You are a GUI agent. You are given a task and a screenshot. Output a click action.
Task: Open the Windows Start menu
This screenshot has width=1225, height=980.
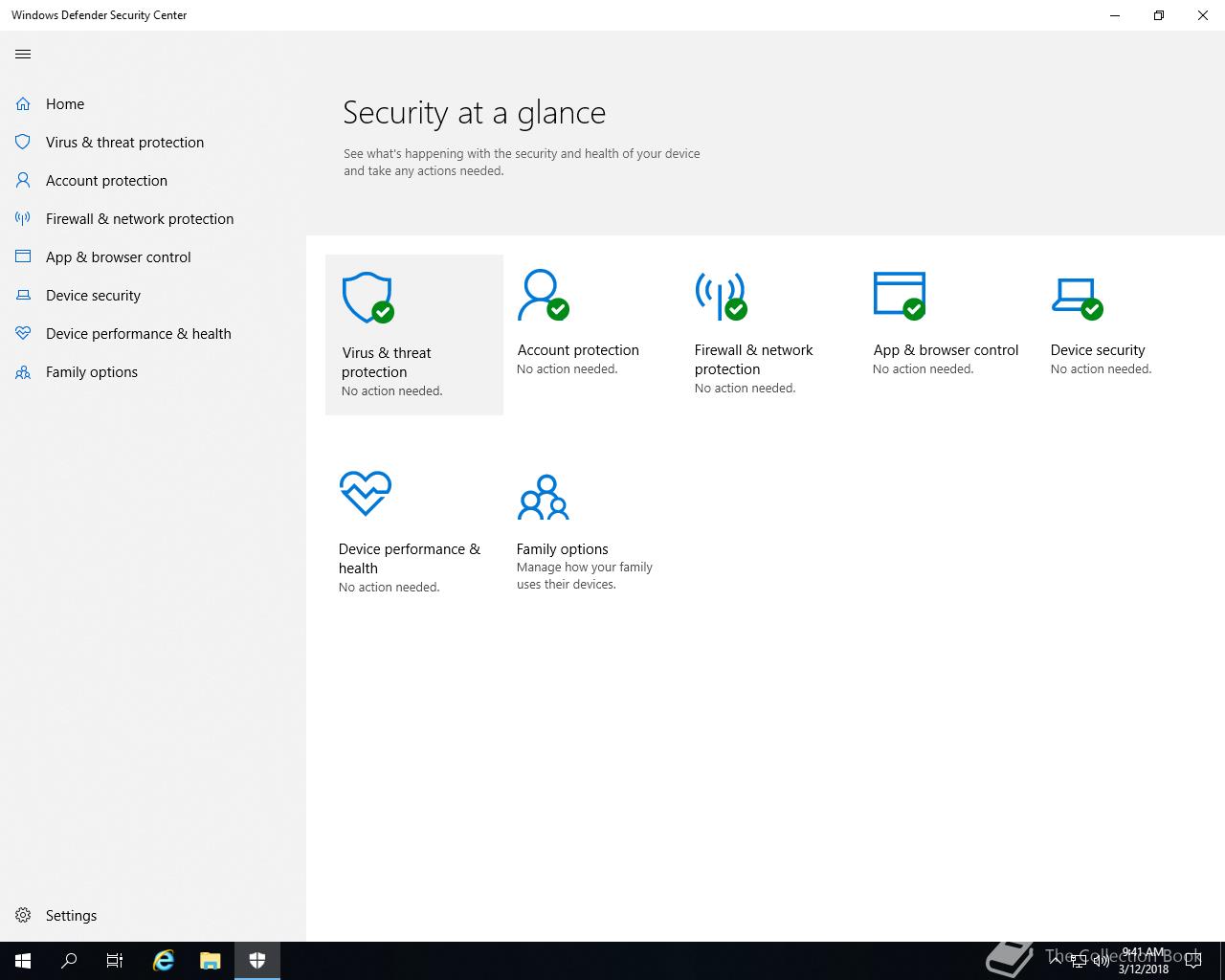point(23,961)
